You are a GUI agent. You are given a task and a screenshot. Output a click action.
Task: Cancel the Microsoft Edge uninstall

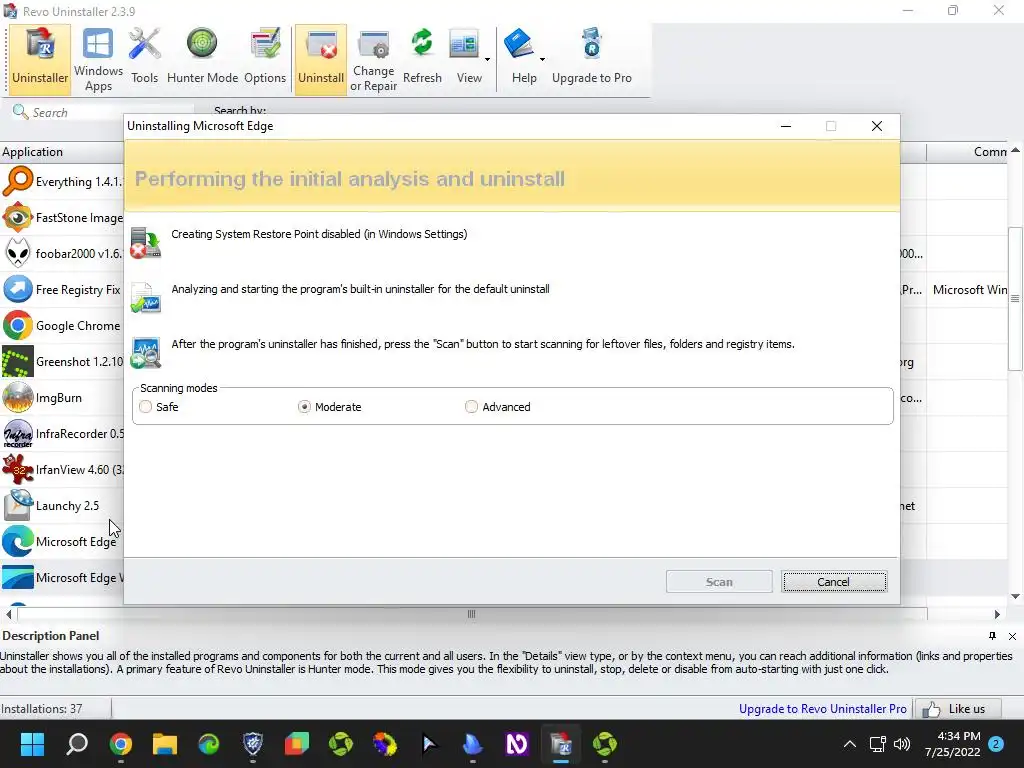click(x=834, y=582)
